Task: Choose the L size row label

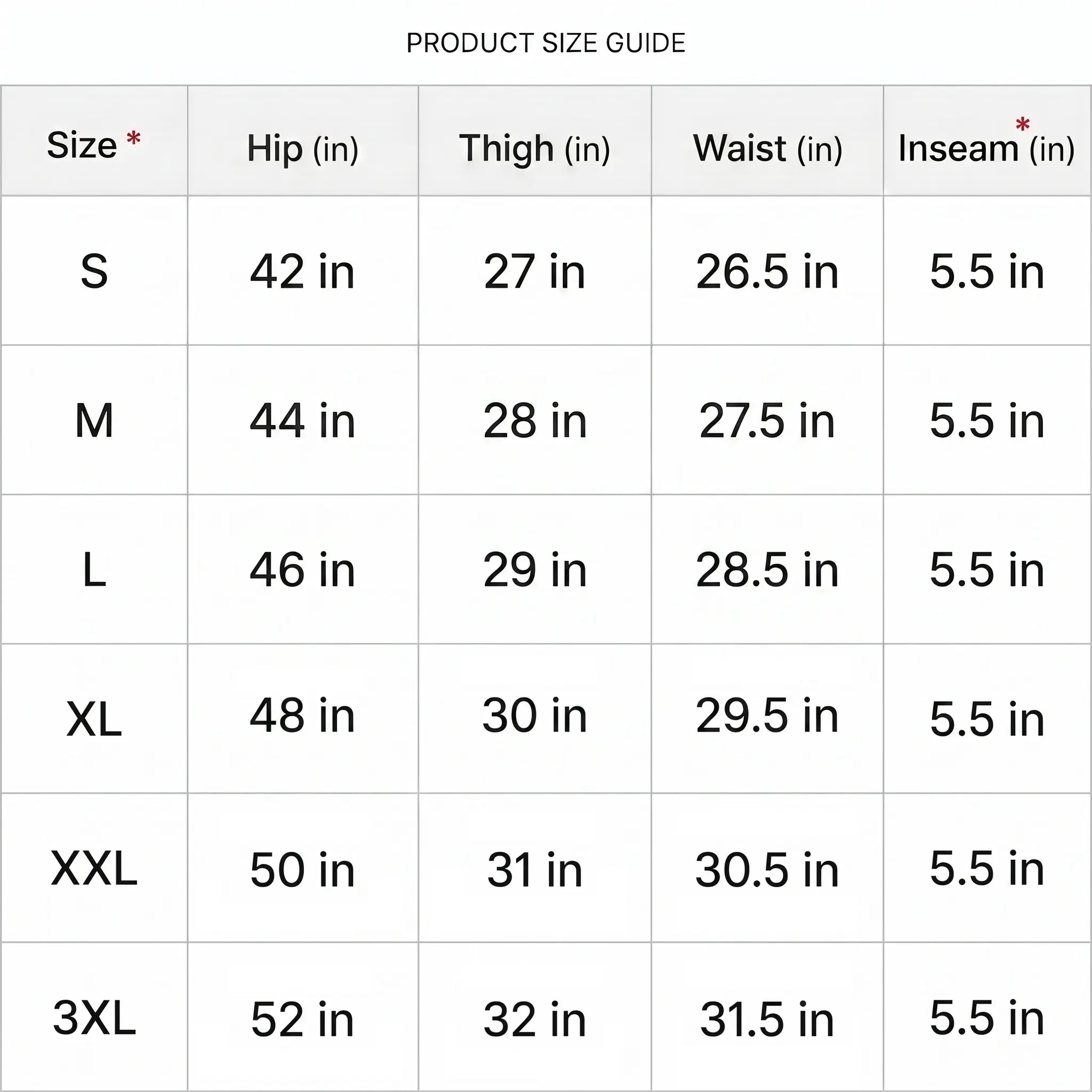Action: pos(94,570)
